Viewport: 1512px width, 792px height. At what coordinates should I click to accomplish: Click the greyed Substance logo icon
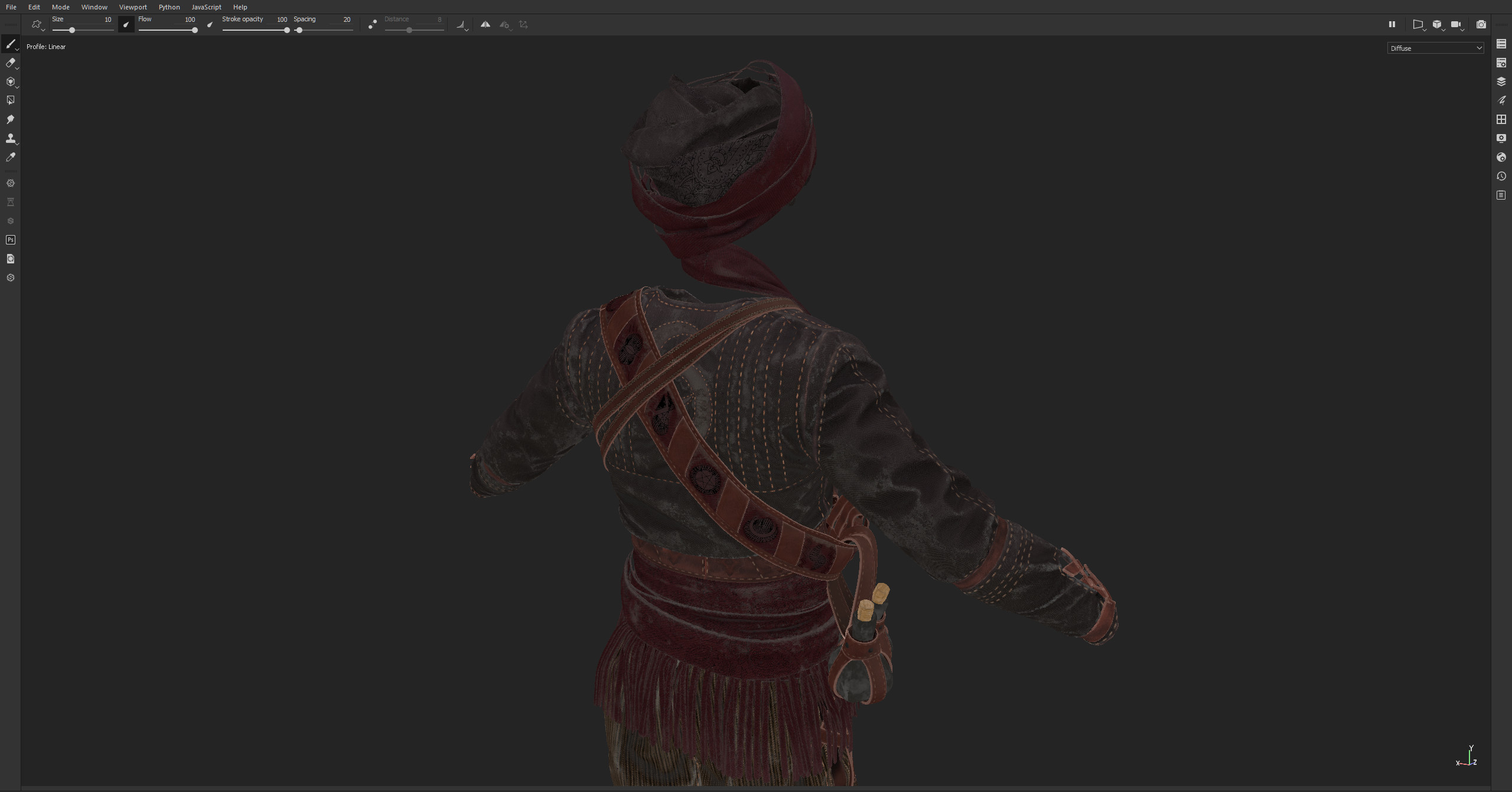(x=10, y=221)
